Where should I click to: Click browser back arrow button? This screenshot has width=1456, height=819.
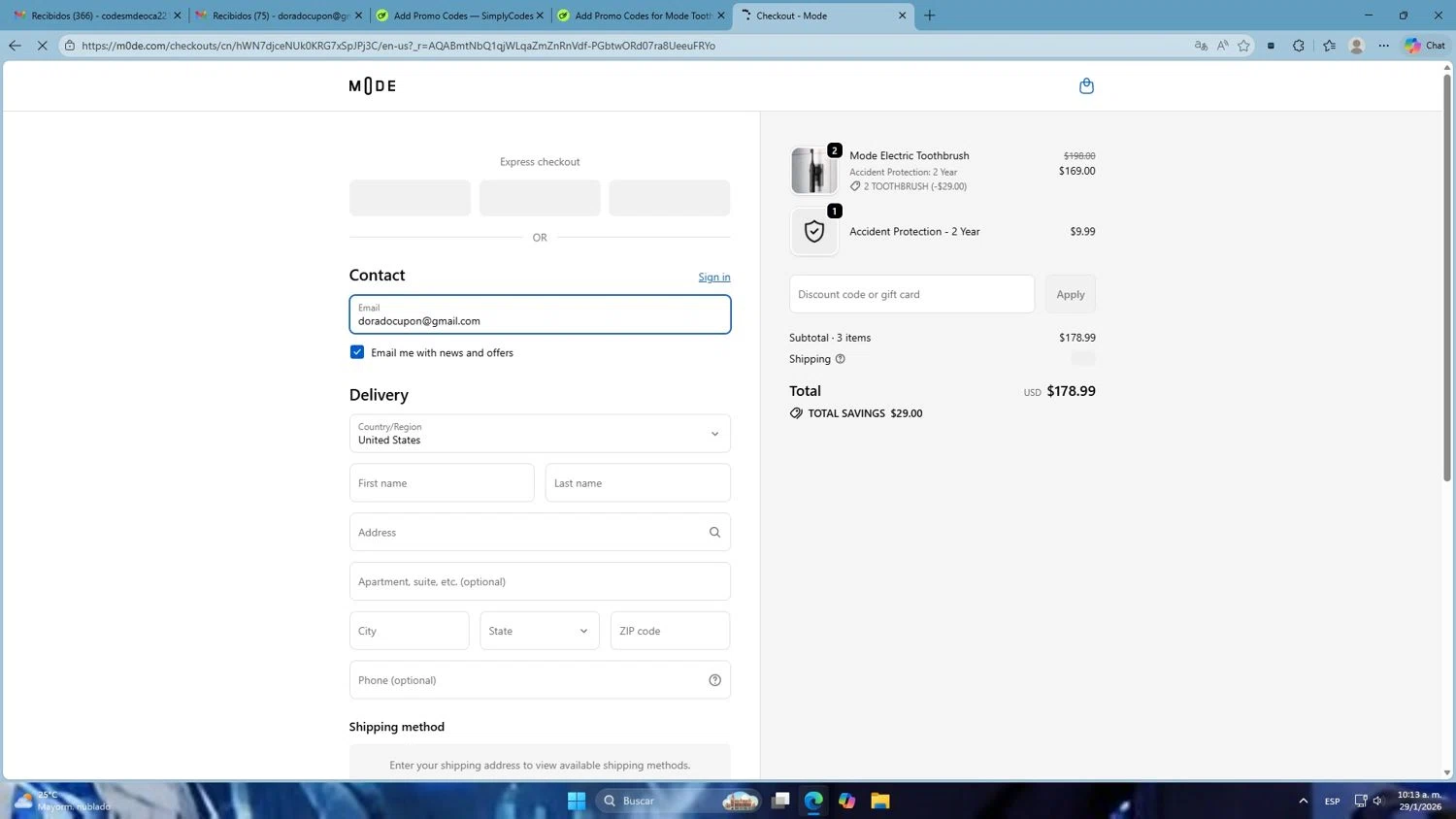15,46
